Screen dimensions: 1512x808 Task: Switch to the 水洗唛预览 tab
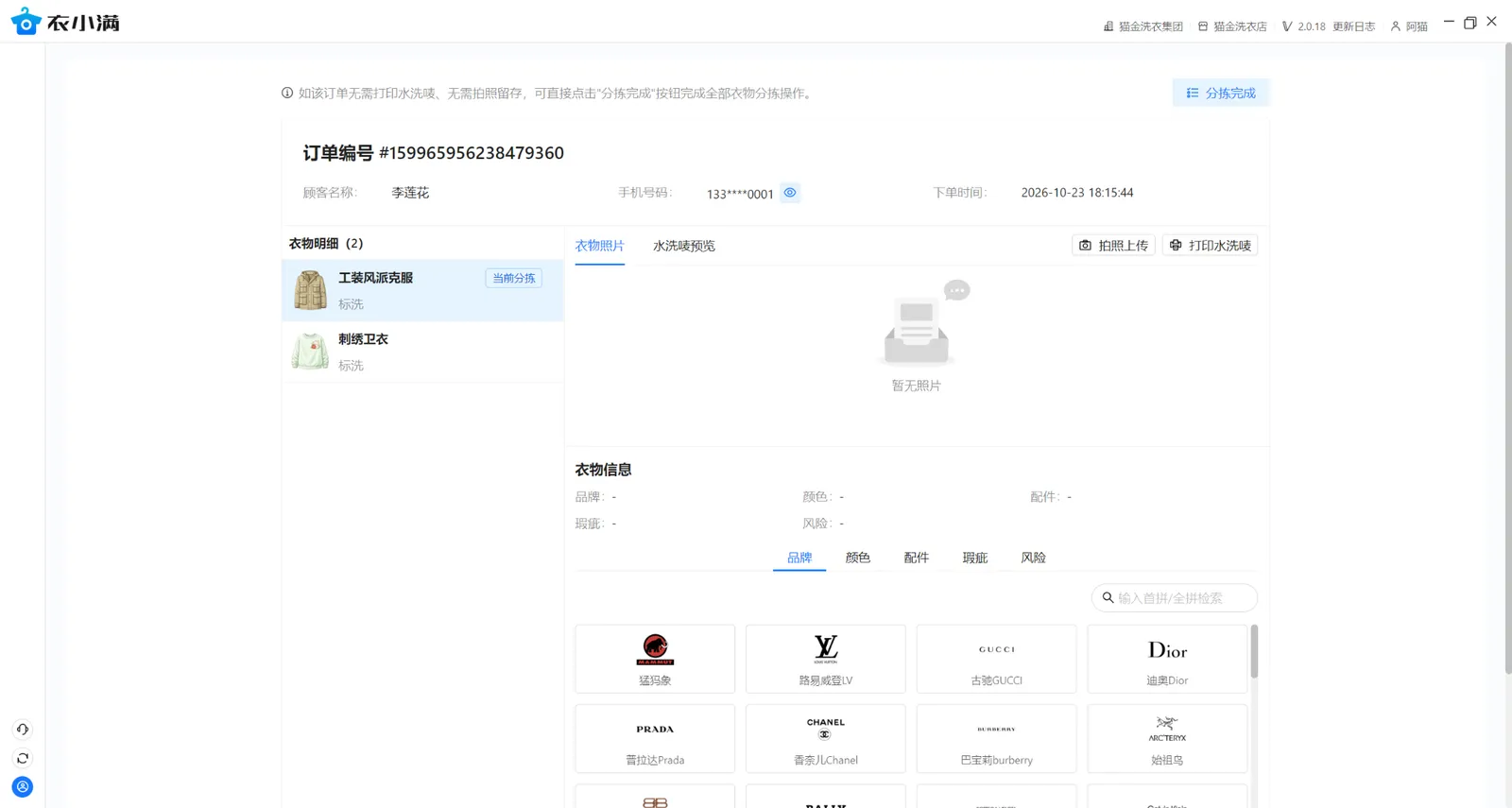pyautogui.click(x=684, y=246)
